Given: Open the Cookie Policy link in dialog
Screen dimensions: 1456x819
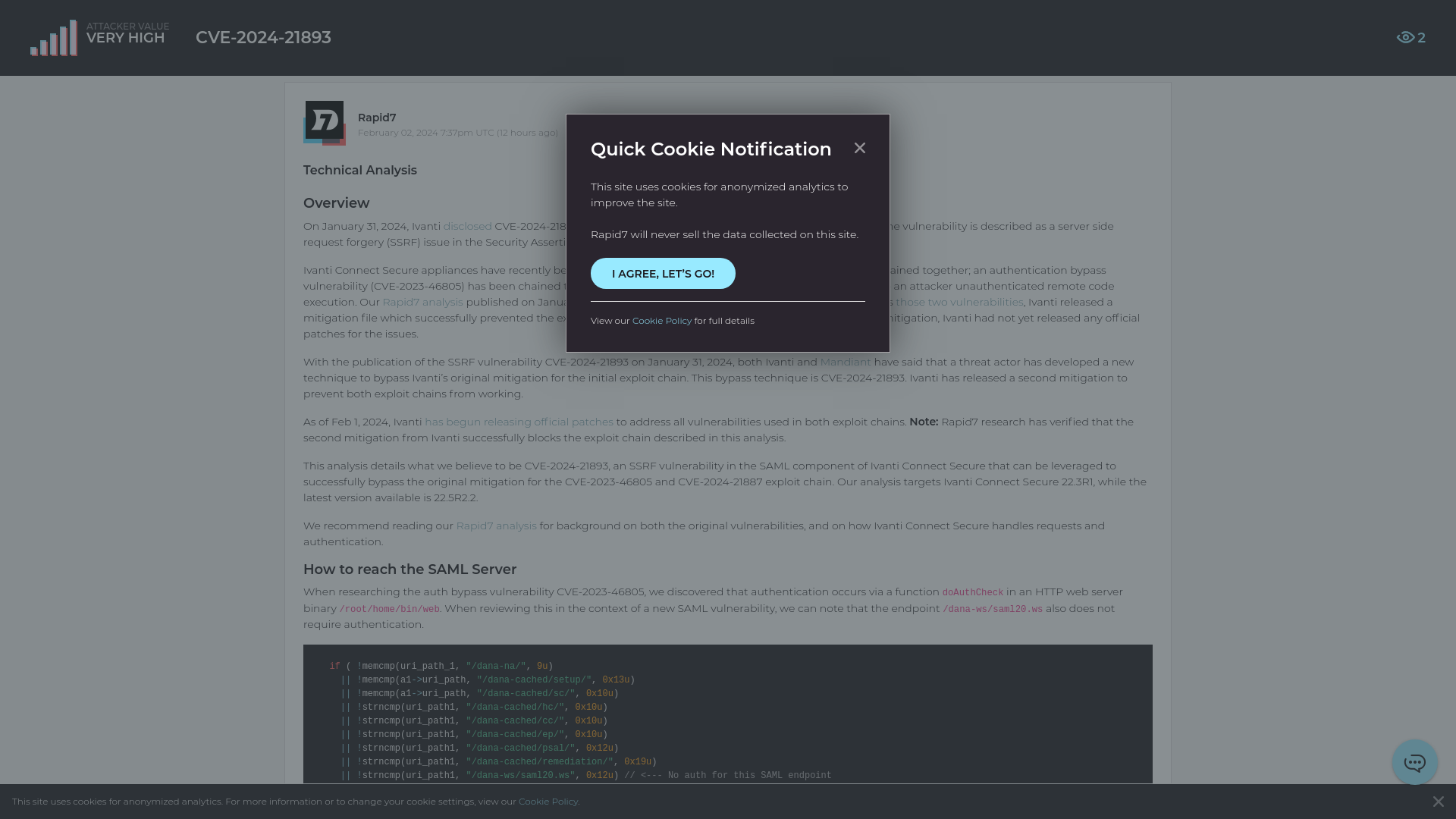Looking at the screenshot, I should [662, 321].
